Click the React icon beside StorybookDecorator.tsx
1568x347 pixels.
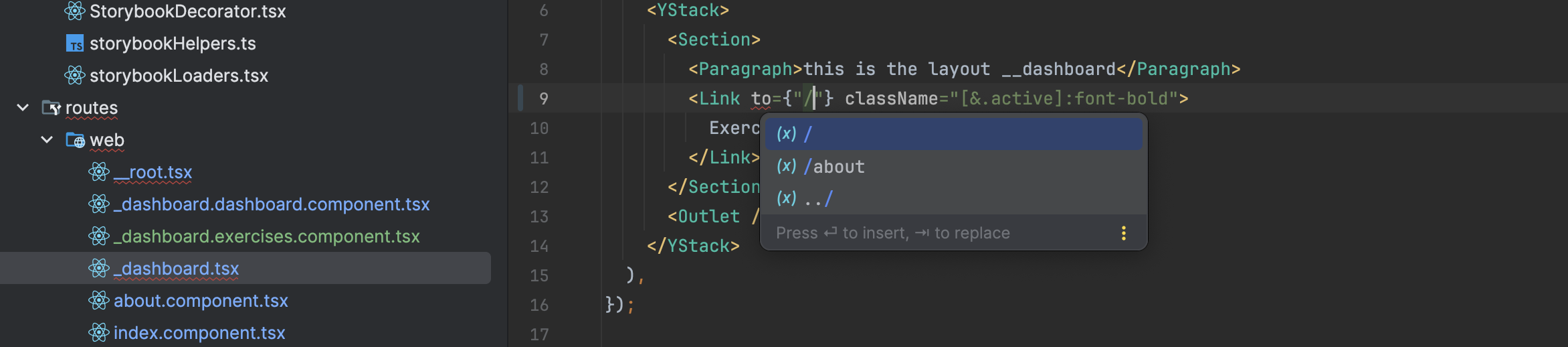[75, 11]
